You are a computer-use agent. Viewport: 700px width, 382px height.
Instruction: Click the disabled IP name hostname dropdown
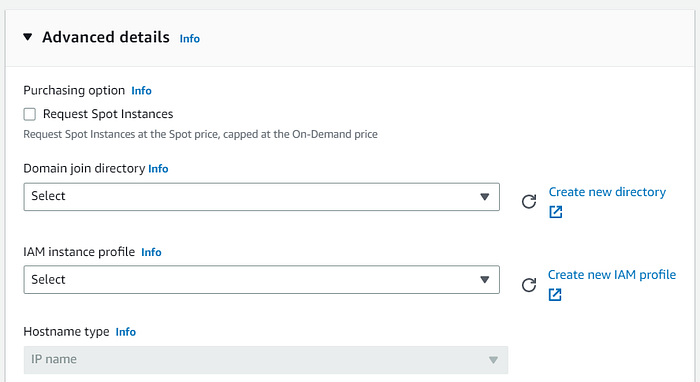[266, 360]
